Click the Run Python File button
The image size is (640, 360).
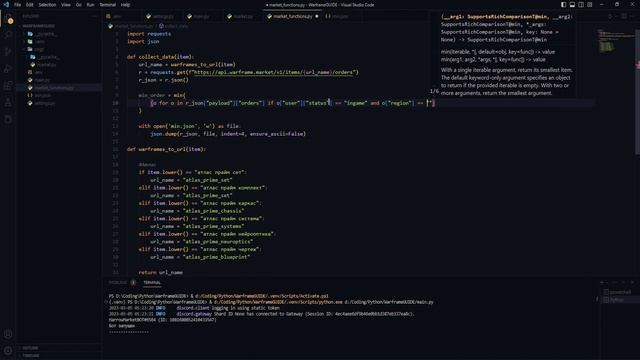(x=610, y=16)
